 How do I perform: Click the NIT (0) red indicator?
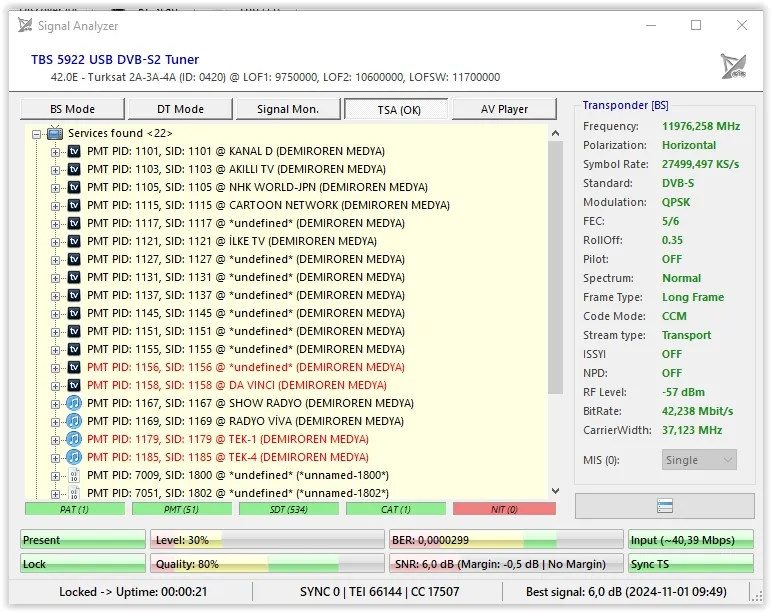point(503,509)
